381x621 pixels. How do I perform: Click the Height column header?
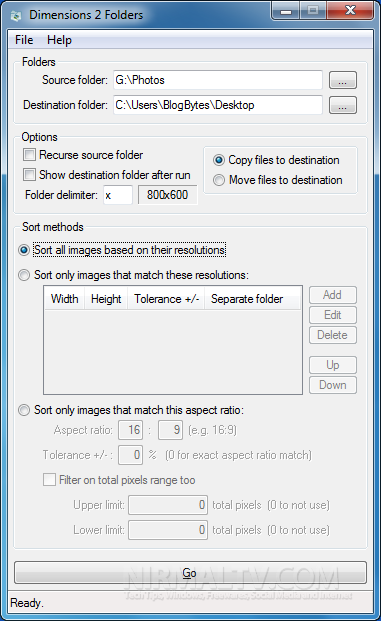106,299
